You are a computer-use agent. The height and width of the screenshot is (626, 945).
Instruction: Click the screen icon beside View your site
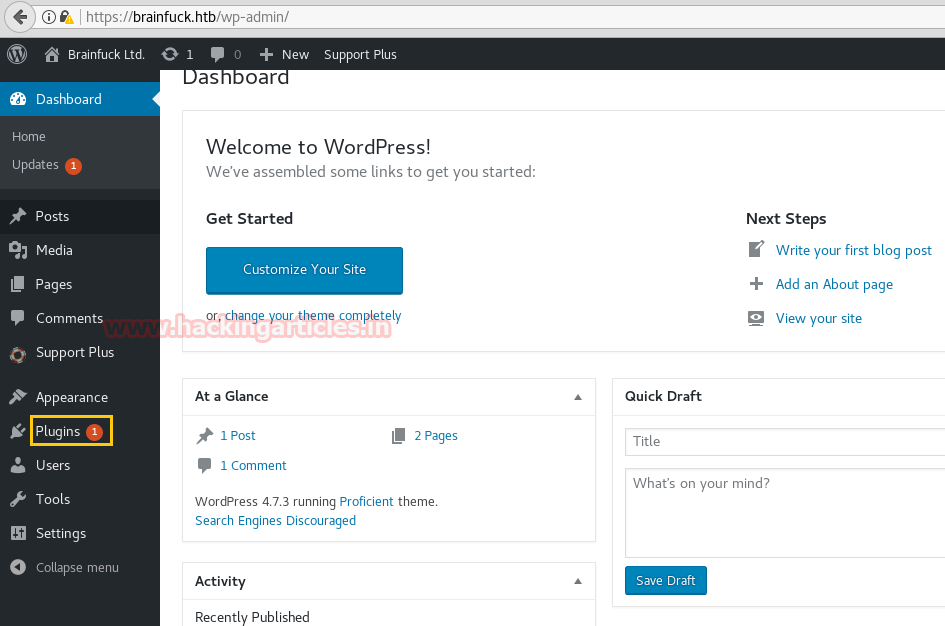pyautogui.click(x=756, y=318)
